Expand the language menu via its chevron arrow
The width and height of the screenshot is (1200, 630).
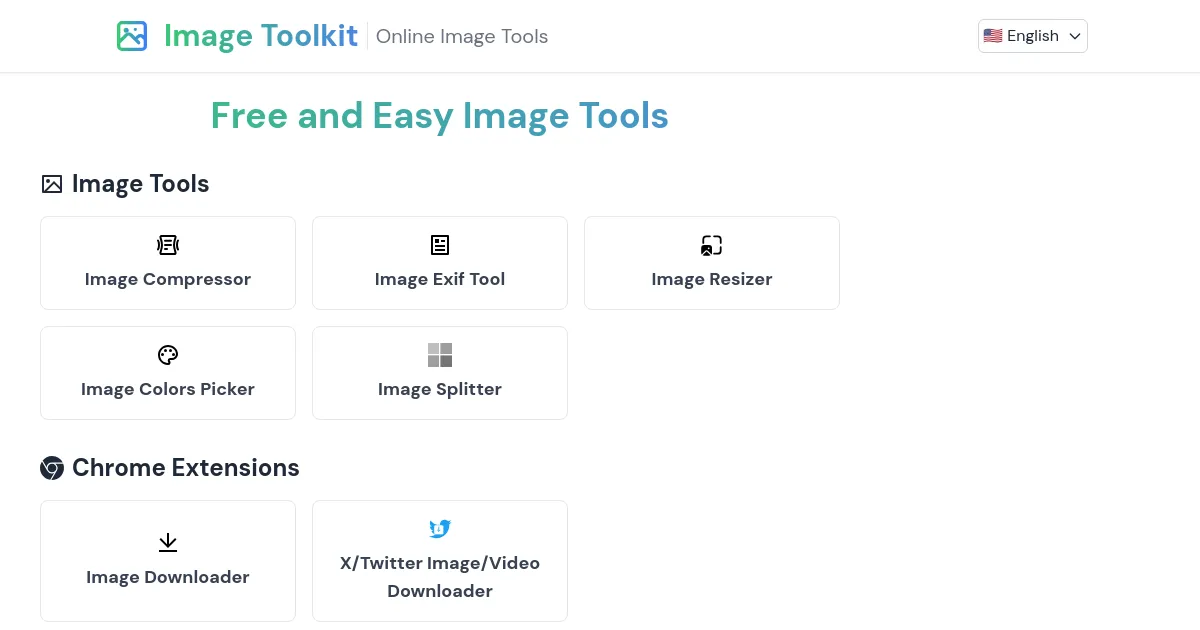coord(1074,36)
